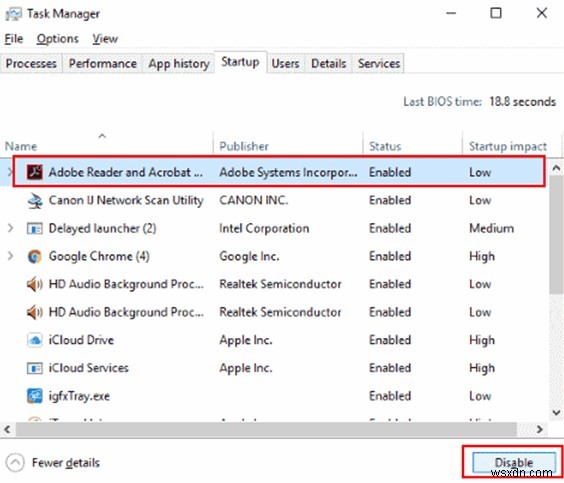Click Adobe Systems Incorpor... publisher cell
The image size is (564, 483).
(x=288, y=173)
